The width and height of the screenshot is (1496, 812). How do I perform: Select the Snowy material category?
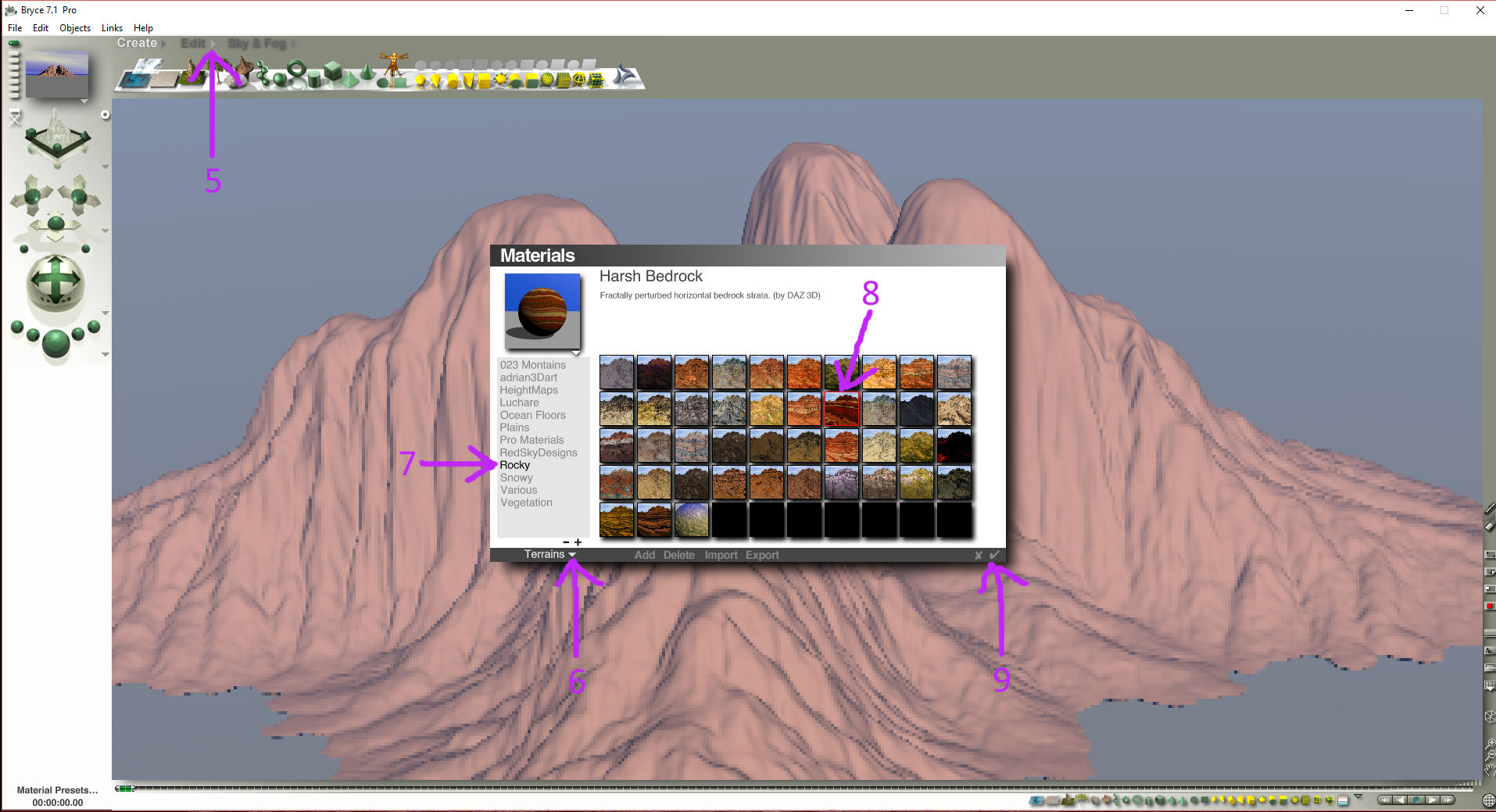pos(517,478)
